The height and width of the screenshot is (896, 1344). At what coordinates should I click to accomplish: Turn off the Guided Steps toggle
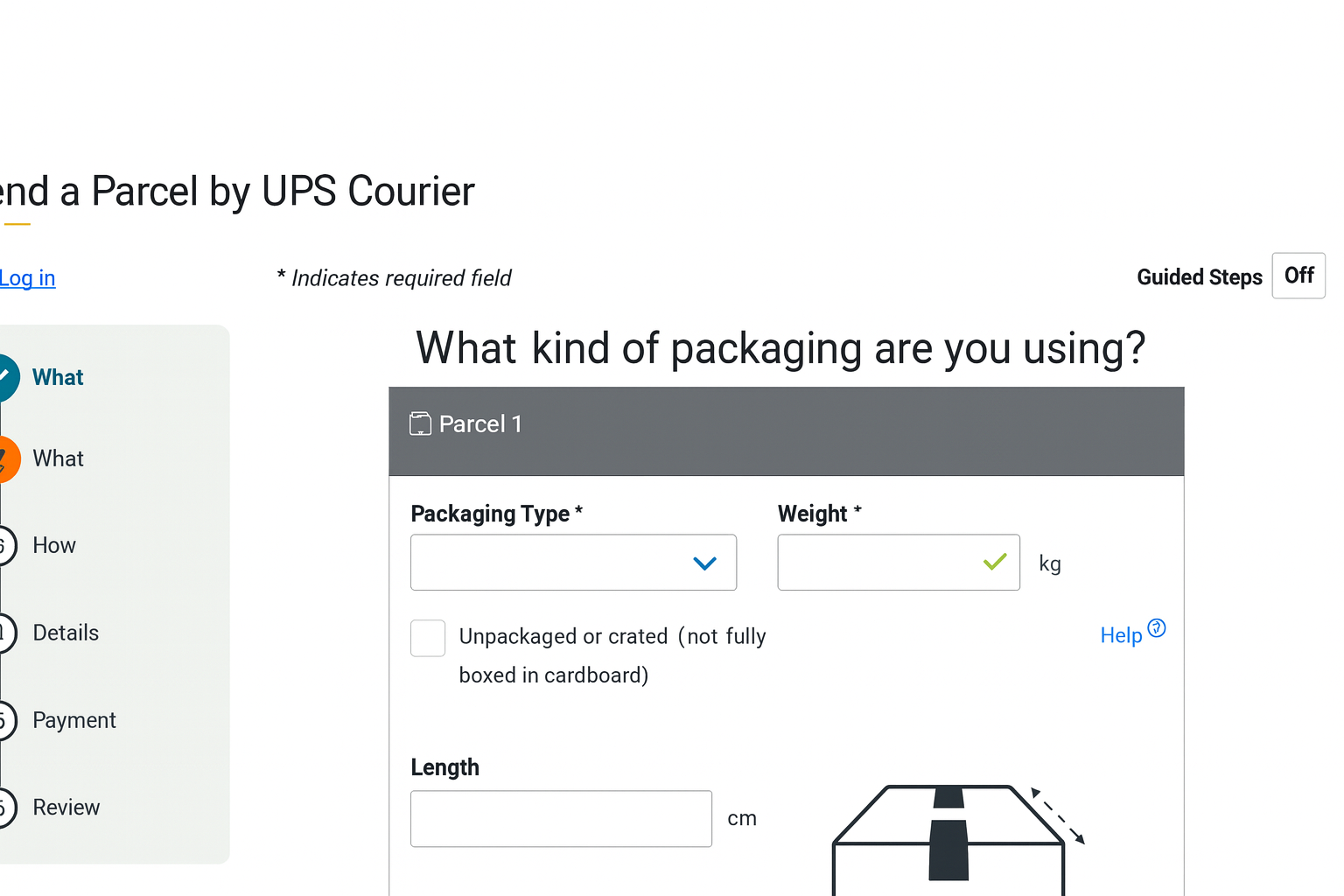pyautogui.click(x=1298, y=276)
